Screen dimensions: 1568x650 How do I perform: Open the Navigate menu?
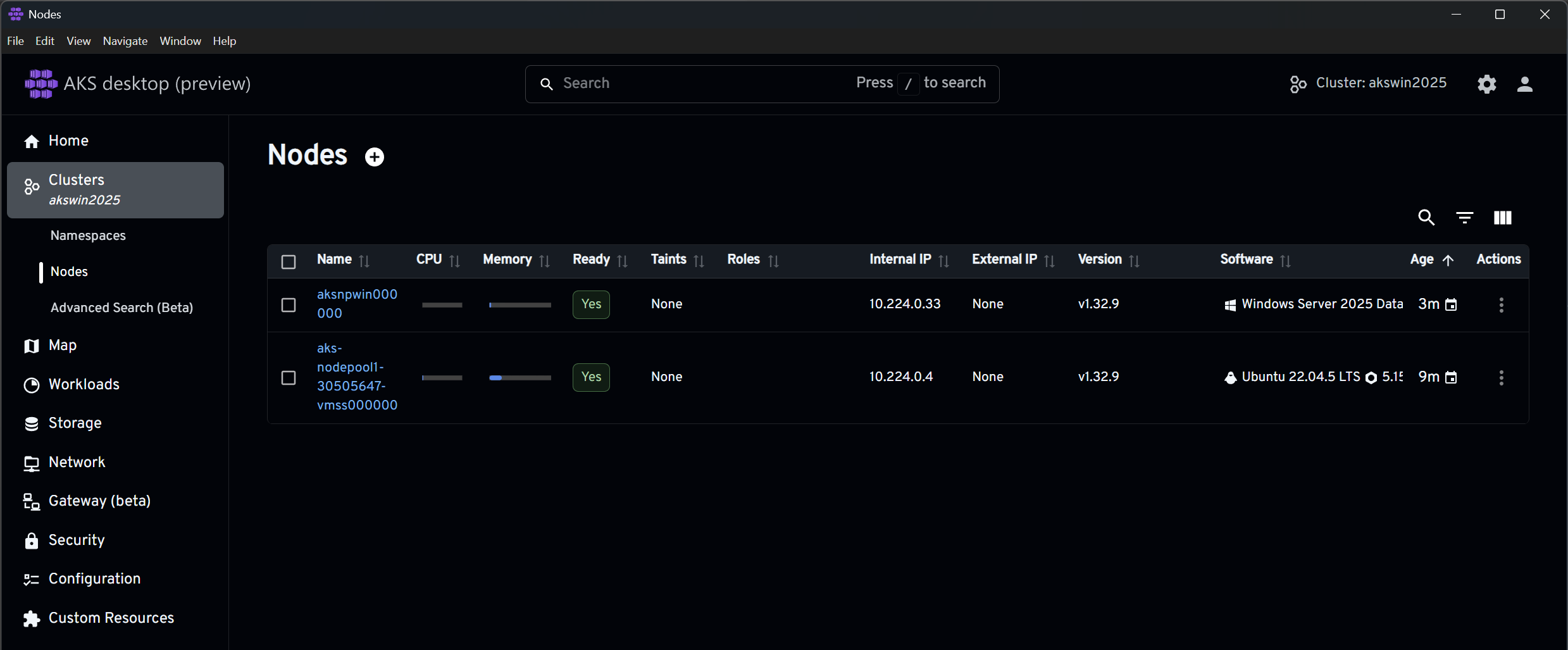coord(125,41)
